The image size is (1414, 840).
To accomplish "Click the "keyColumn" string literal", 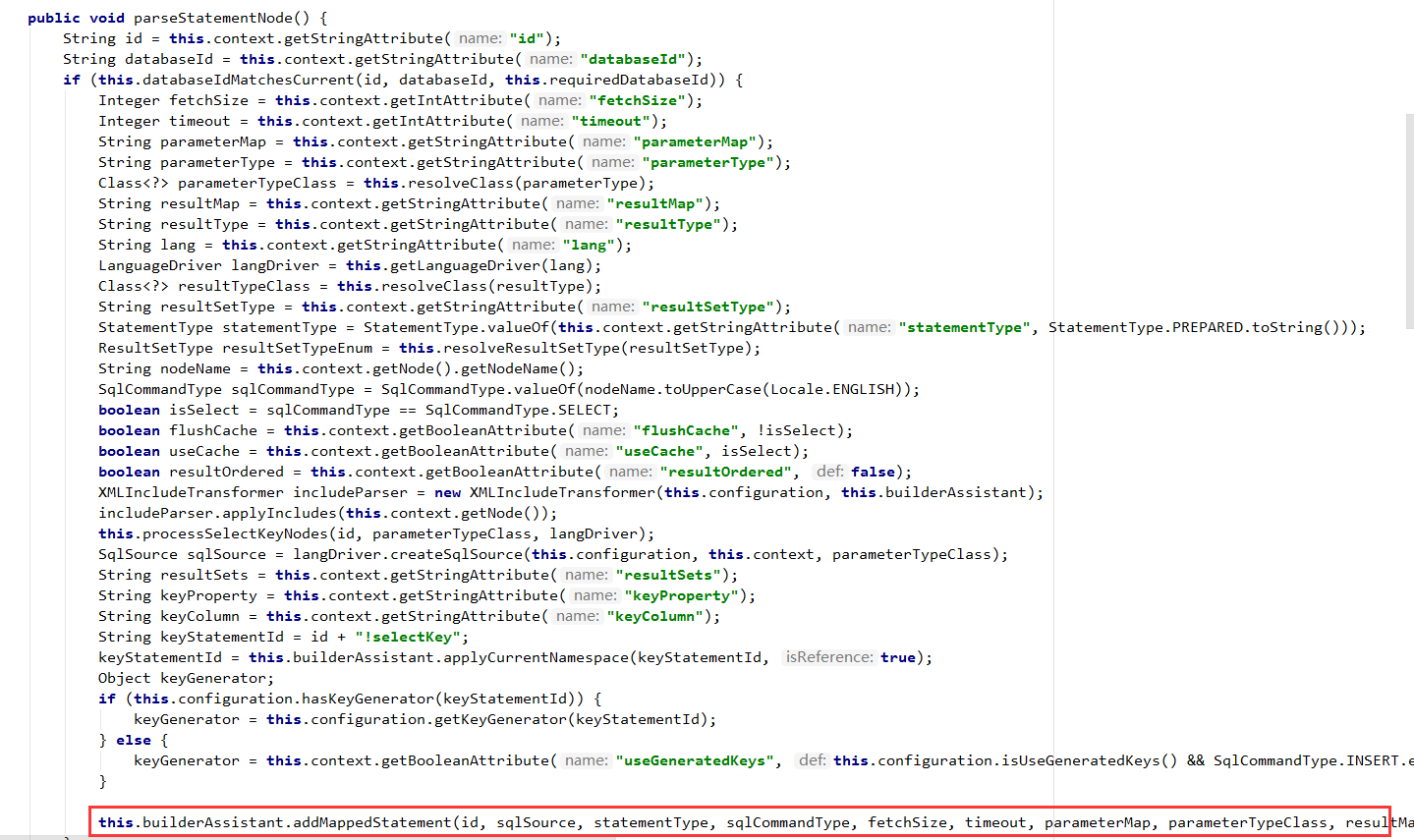I will (655, 616).
